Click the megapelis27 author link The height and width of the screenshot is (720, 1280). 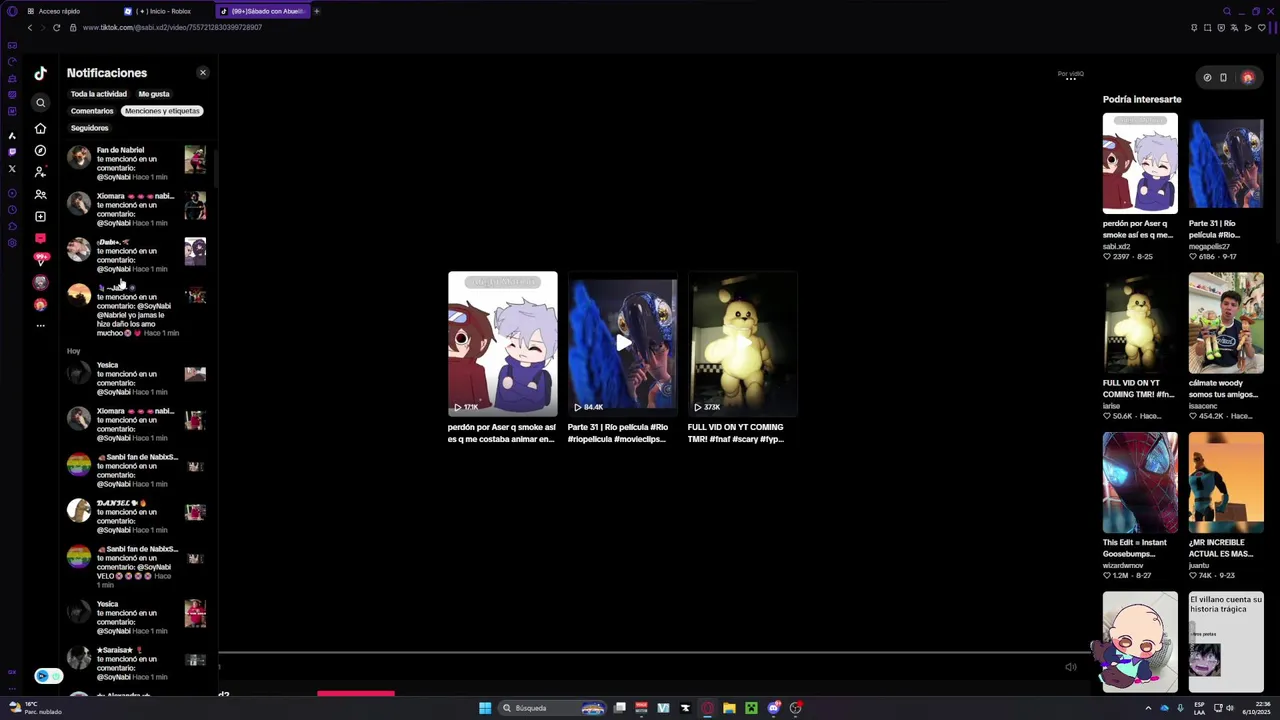tap(1209, 246)
